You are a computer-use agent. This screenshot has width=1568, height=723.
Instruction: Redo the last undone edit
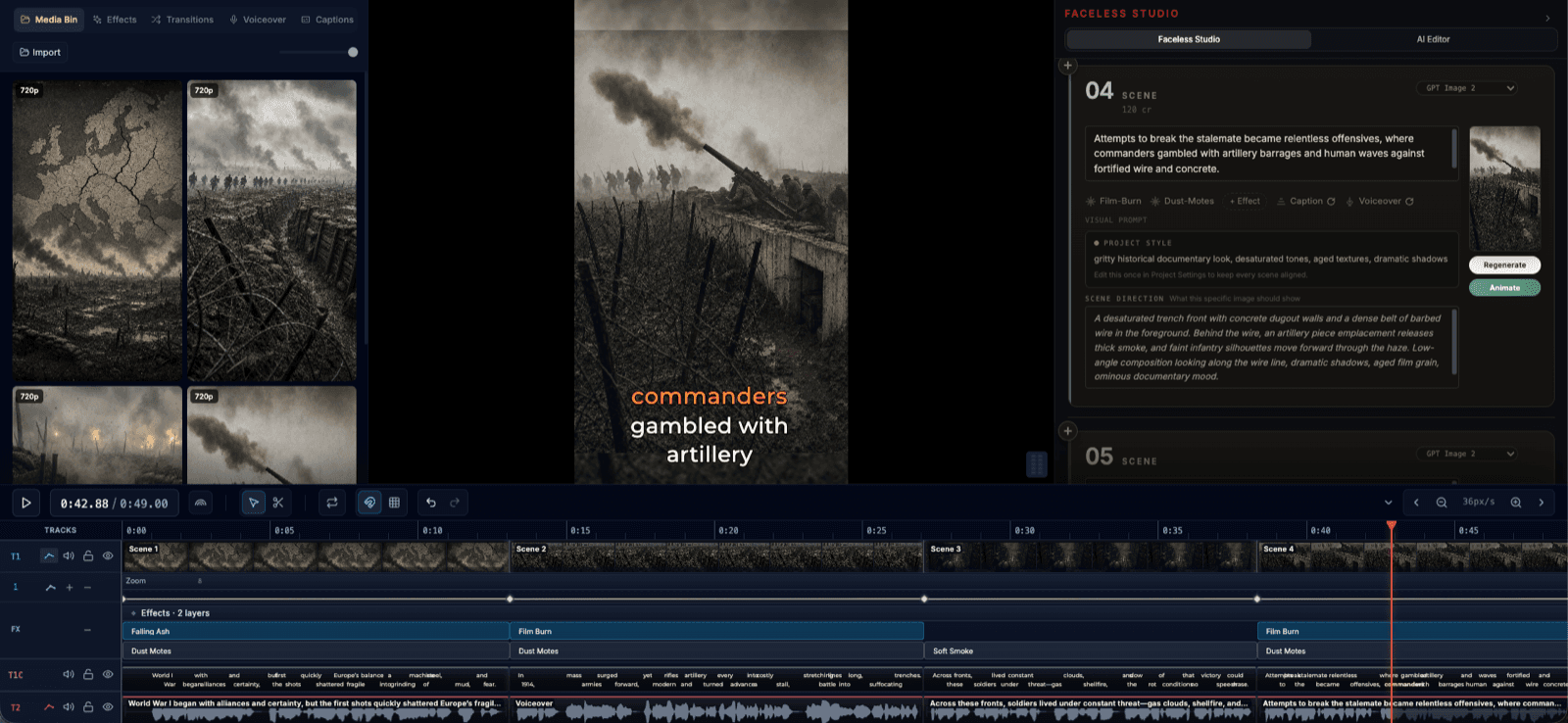455,503
